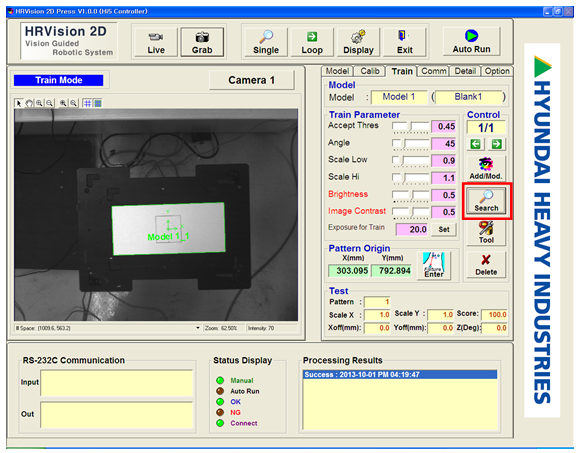The width and height of the screenshot is (580, 453).
Task: Open the Detail tab
Action: coord(465,71)
